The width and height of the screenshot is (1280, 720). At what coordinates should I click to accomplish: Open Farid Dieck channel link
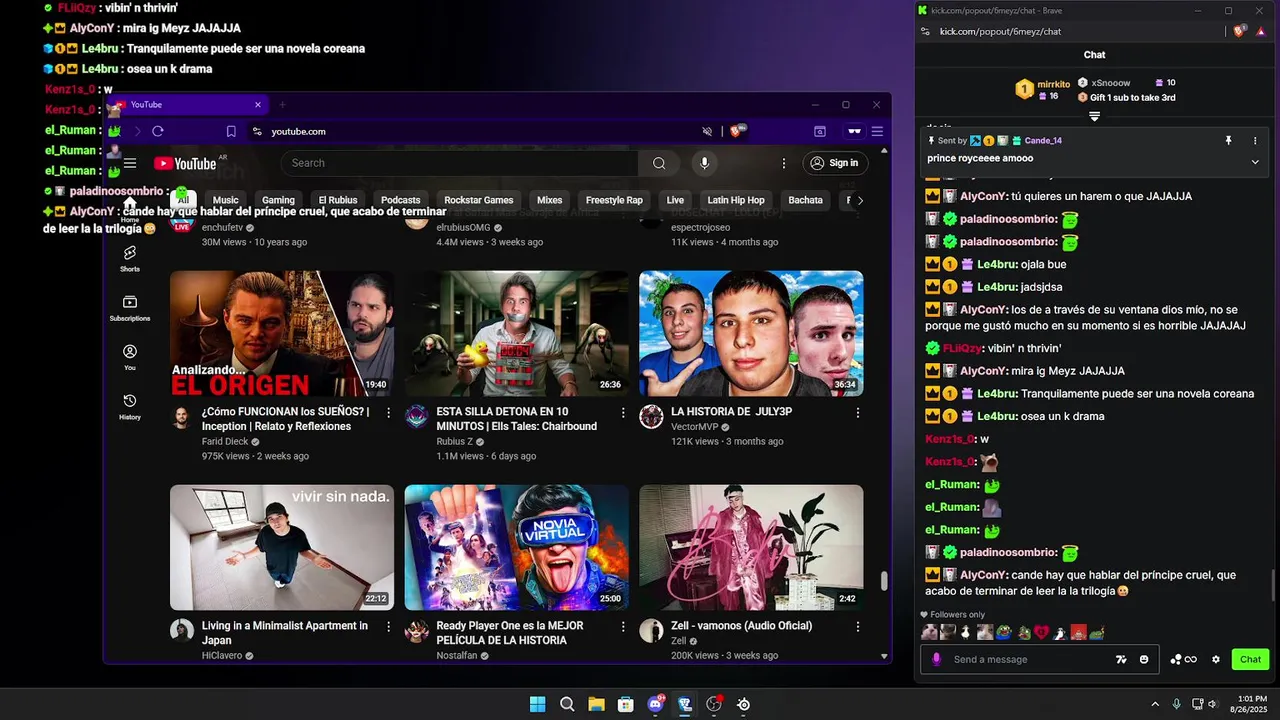(x=224, y=441)
